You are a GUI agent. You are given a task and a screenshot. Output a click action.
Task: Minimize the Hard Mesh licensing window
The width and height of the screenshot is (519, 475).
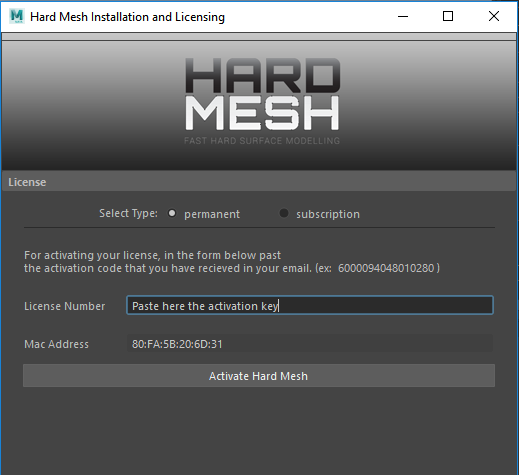coord(403,16)
